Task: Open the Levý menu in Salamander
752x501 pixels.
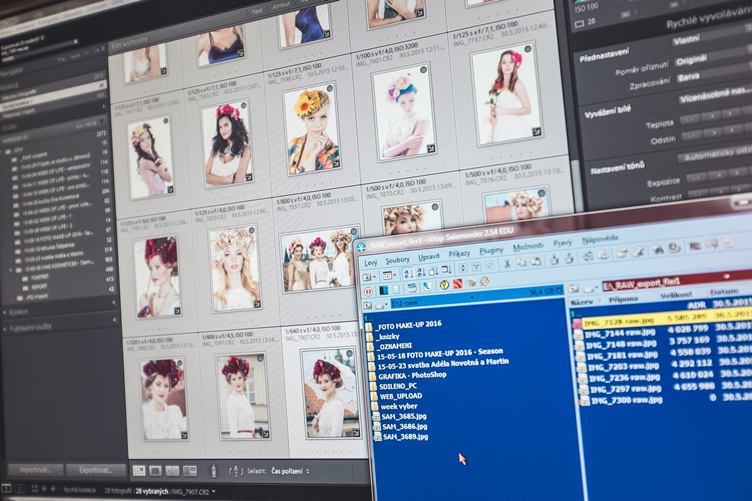Action: 371,263
